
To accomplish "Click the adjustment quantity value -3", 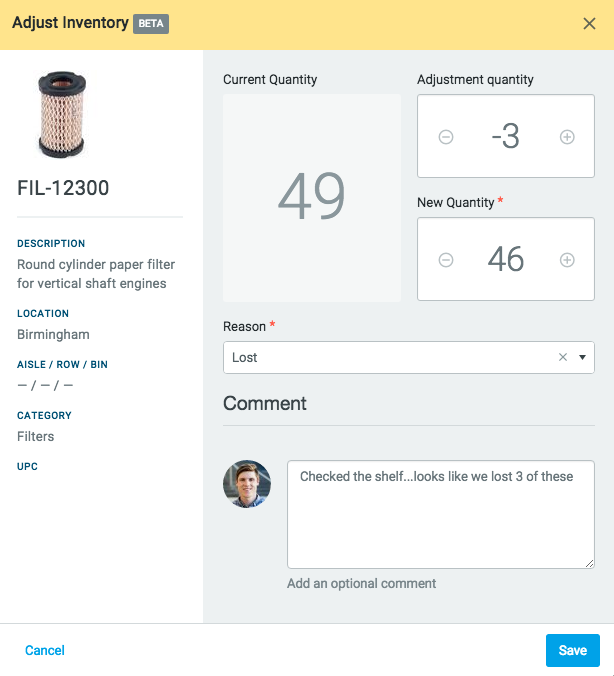I will click(x=506, y=137).
